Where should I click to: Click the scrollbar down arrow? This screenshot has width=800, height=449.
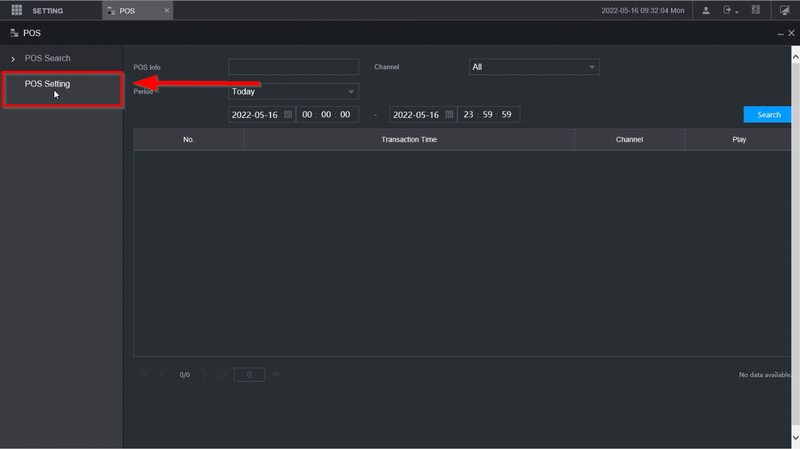coord(795,438)
